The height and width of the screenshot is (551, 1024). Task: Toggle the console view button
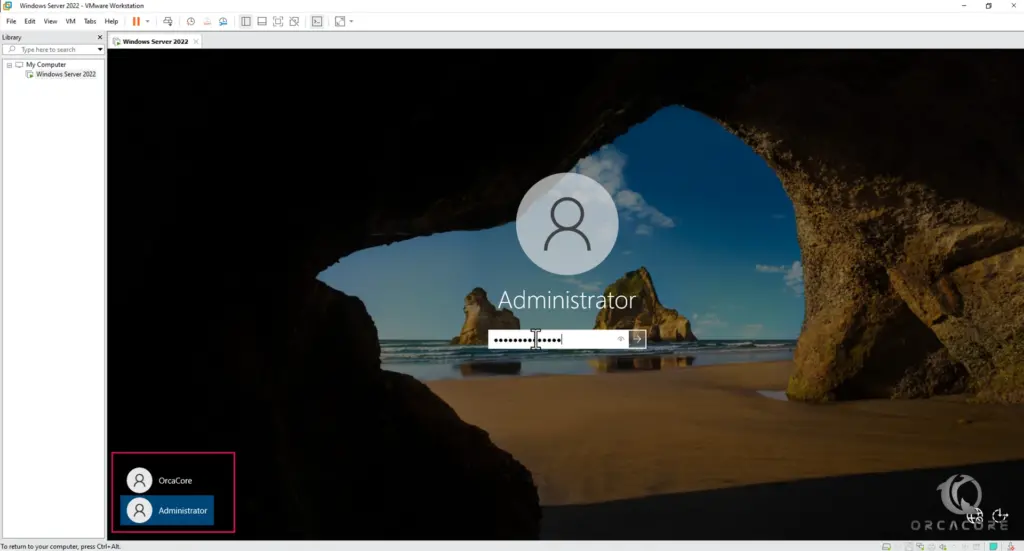coord(317,22)
